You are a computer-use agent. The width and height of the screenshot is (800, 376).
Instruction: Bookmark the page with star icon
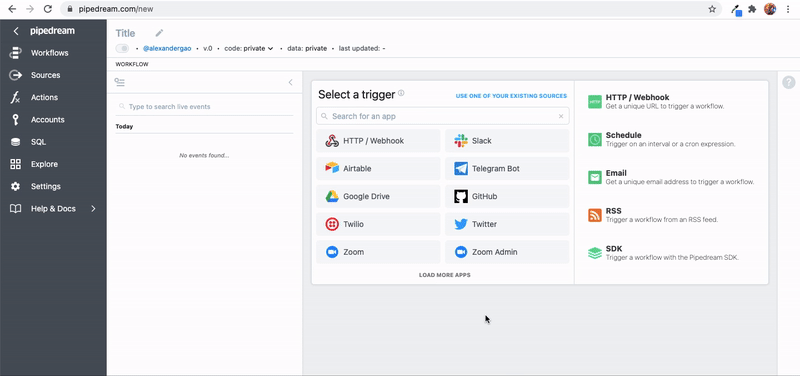pos(712,9)
